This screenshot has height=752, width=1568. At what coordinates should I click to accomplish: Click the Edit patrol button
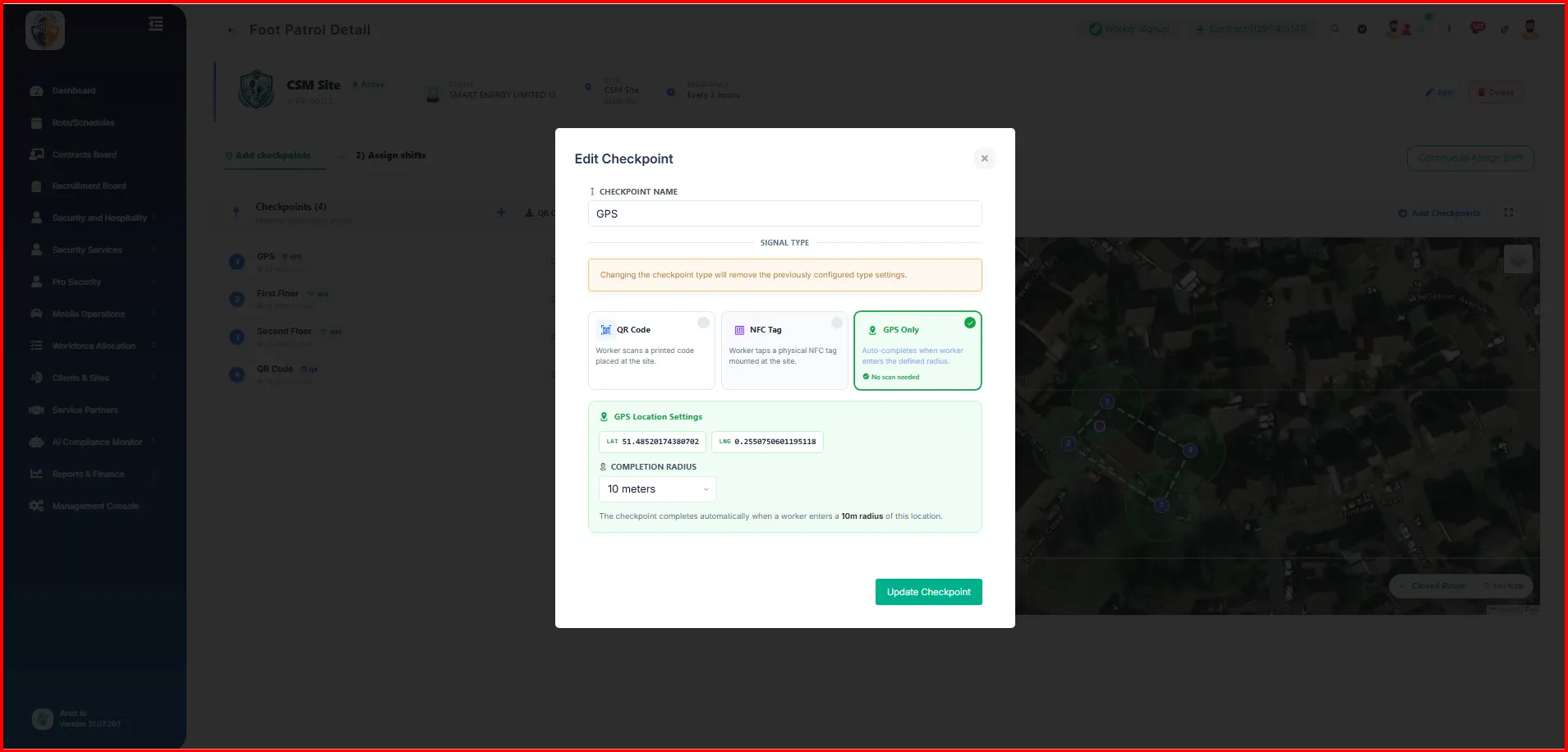[x=1439, y=93]
